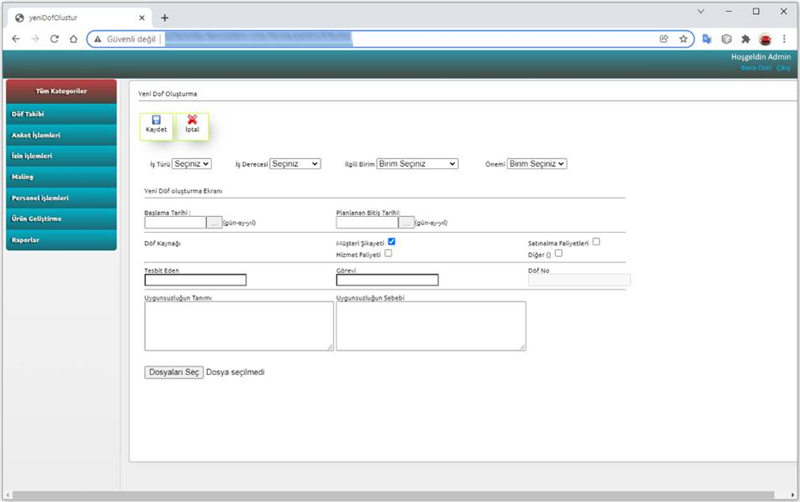Open the İş Derecesi dropdown
The height and width of the screenshot is (502, 800).
click(295, 164)
